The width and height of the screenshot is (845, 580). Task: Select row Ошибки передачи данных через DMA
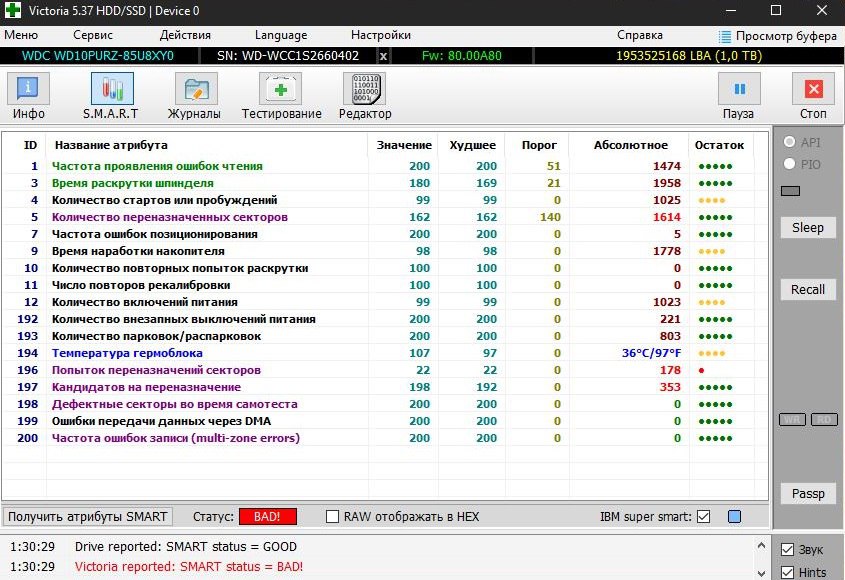click(385, 420)
